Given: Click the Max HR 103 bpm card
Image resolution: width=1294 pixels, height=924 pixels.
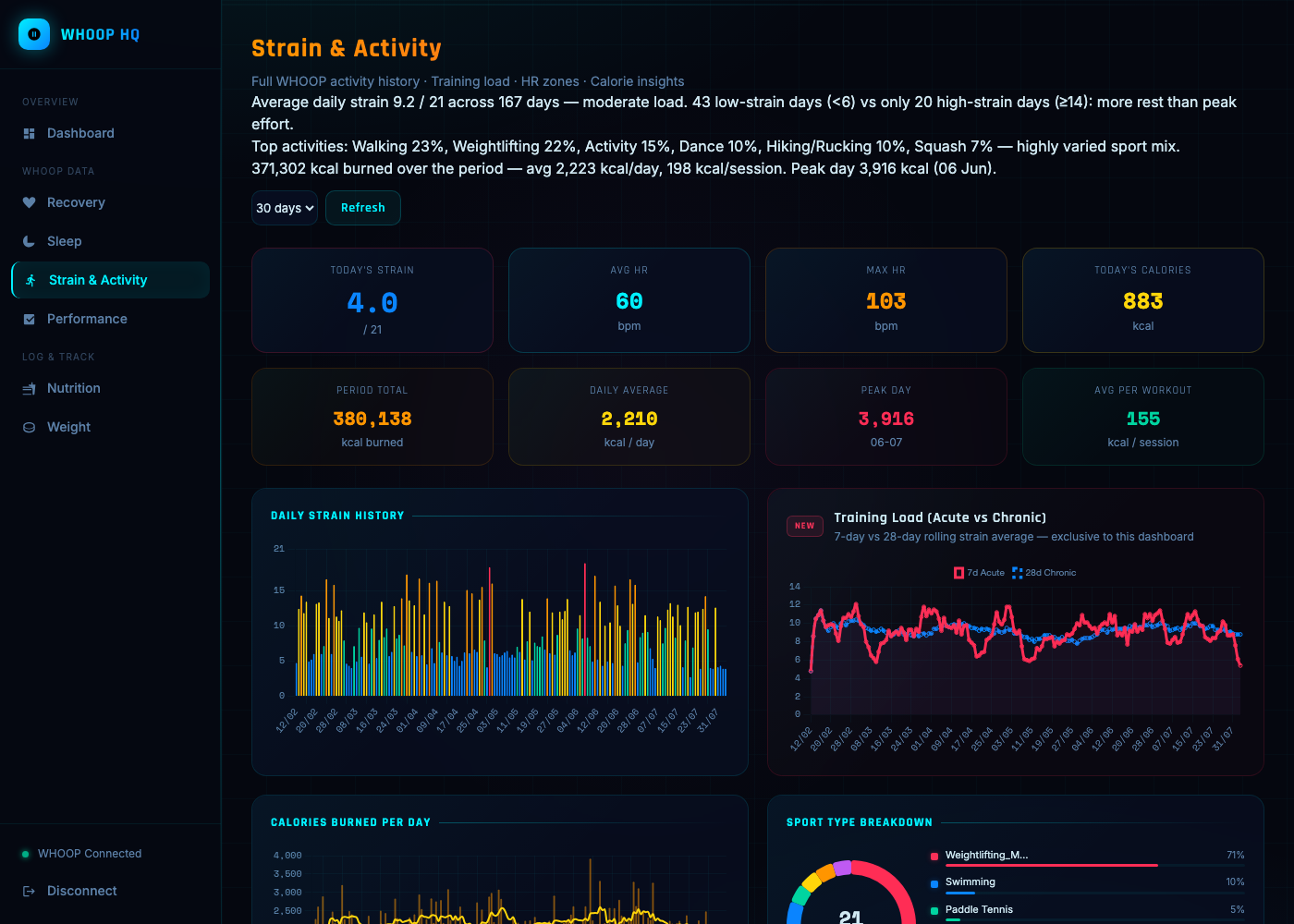Looking at the screenshot, I should tap(886, 300).
